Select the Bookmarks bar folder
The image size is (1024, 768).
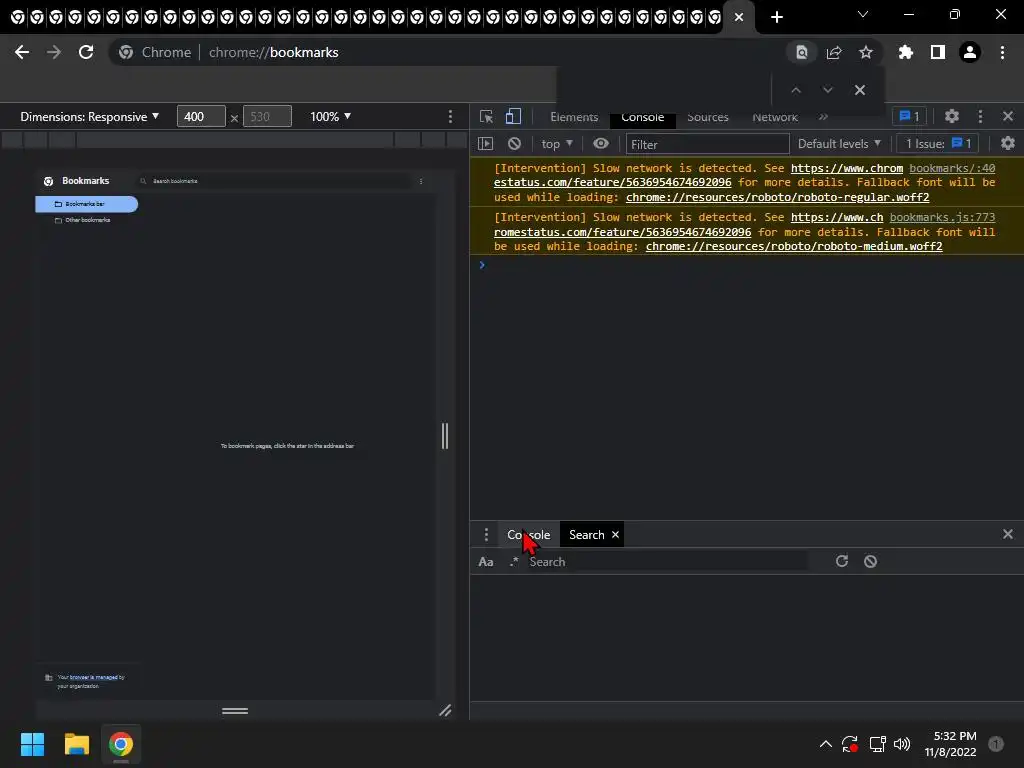86,204
